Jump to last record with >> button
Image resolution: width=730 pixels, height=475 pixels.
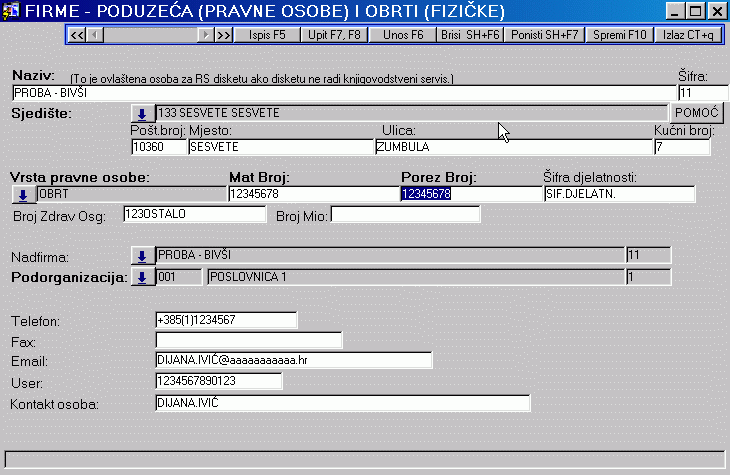224,35
